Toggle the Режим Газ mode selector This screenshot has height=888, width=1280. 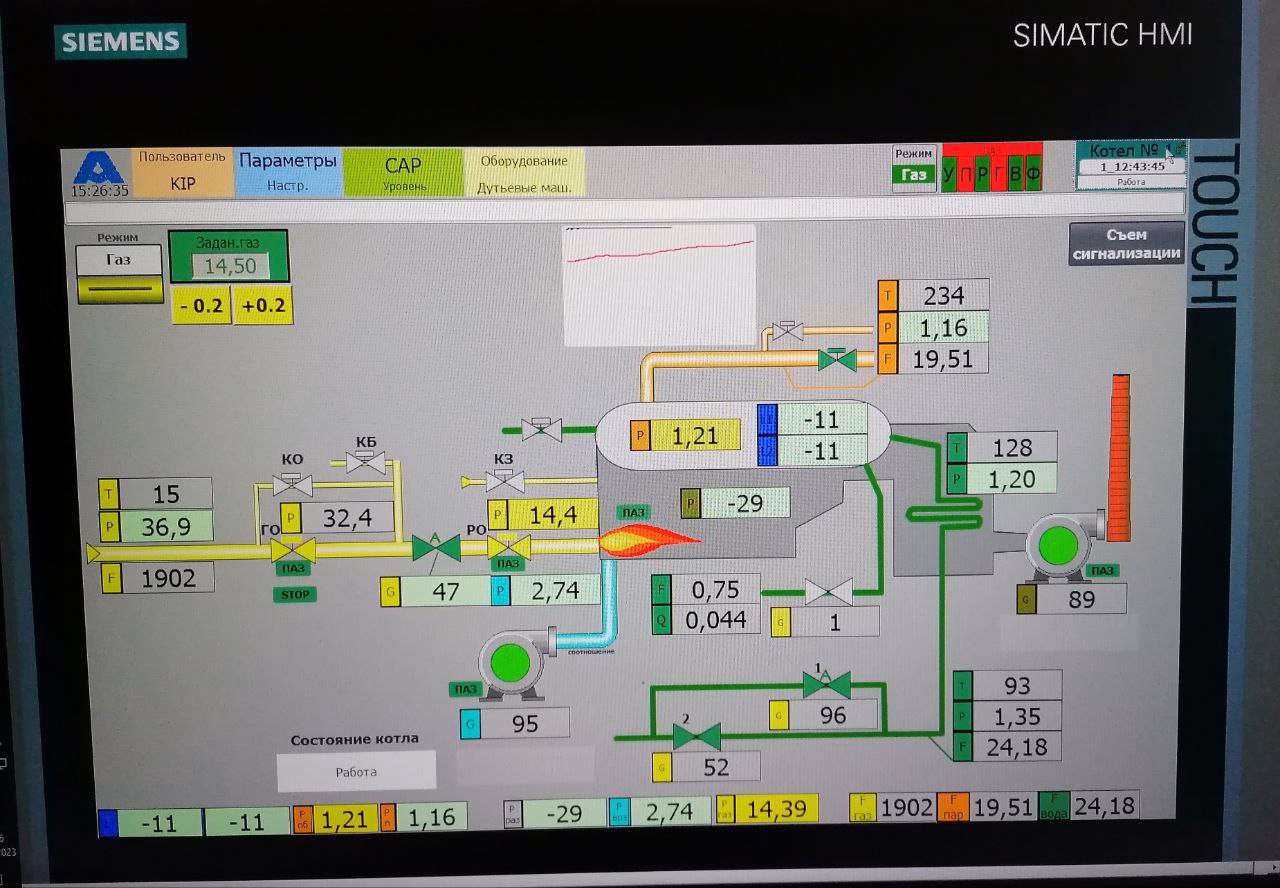[119, 272]
